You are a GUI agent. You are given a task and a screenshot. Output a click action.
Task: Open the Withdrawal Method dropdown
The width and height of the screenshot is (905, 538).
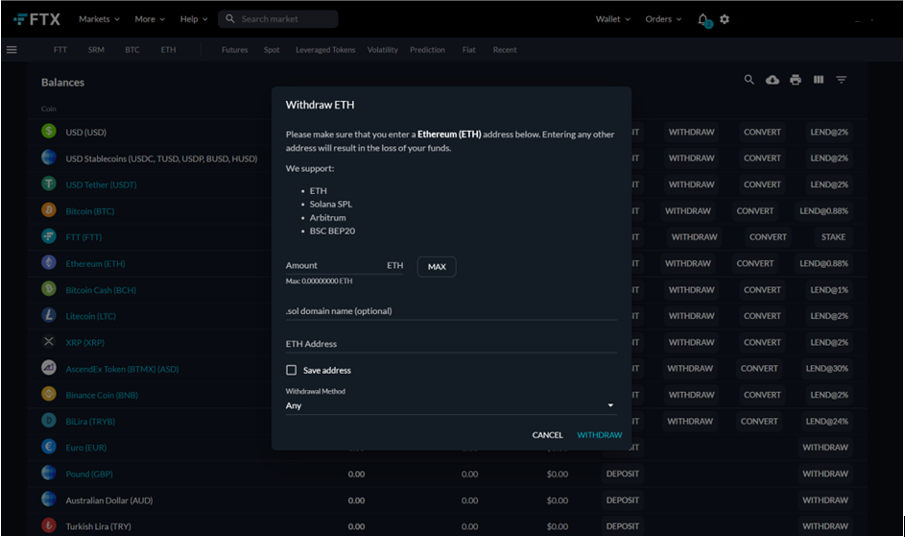click(x=451, y=406)
